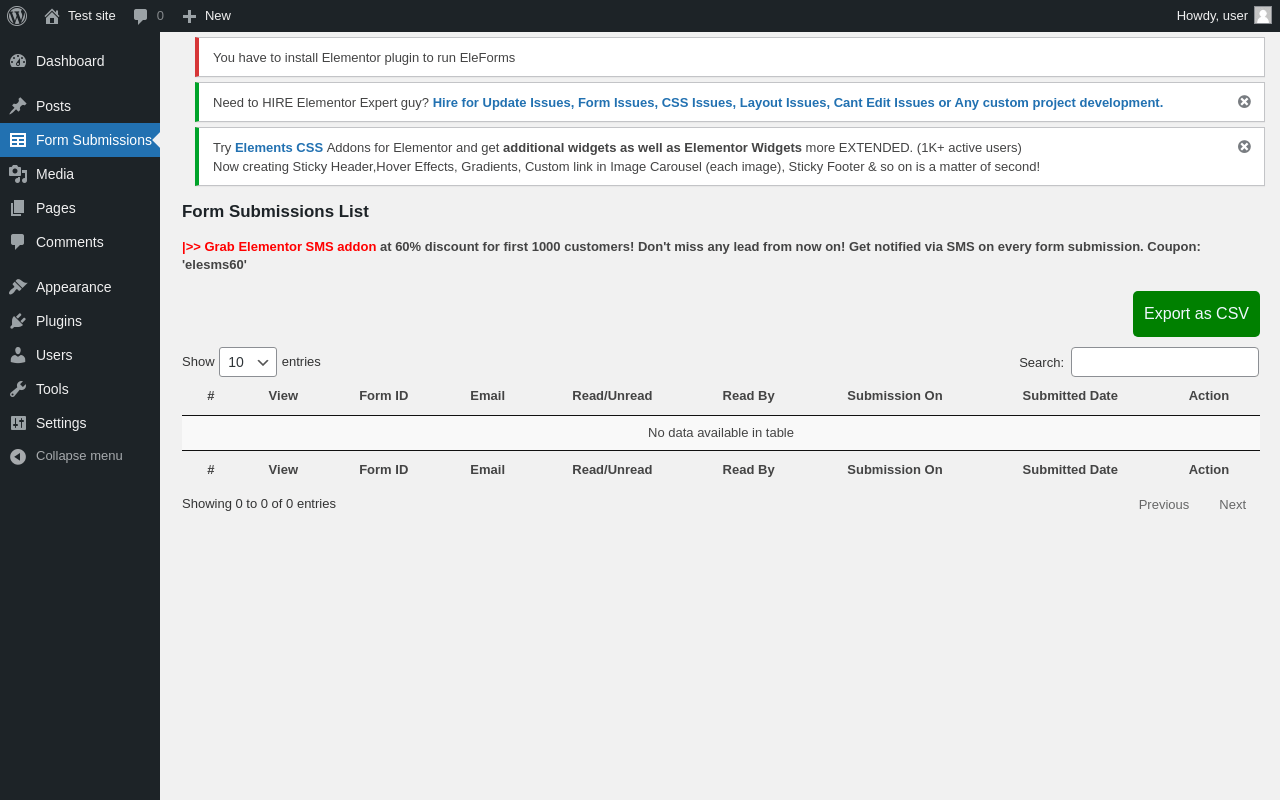Click the Users person icon
The image size is (1280, 800).
coord(18,355)
